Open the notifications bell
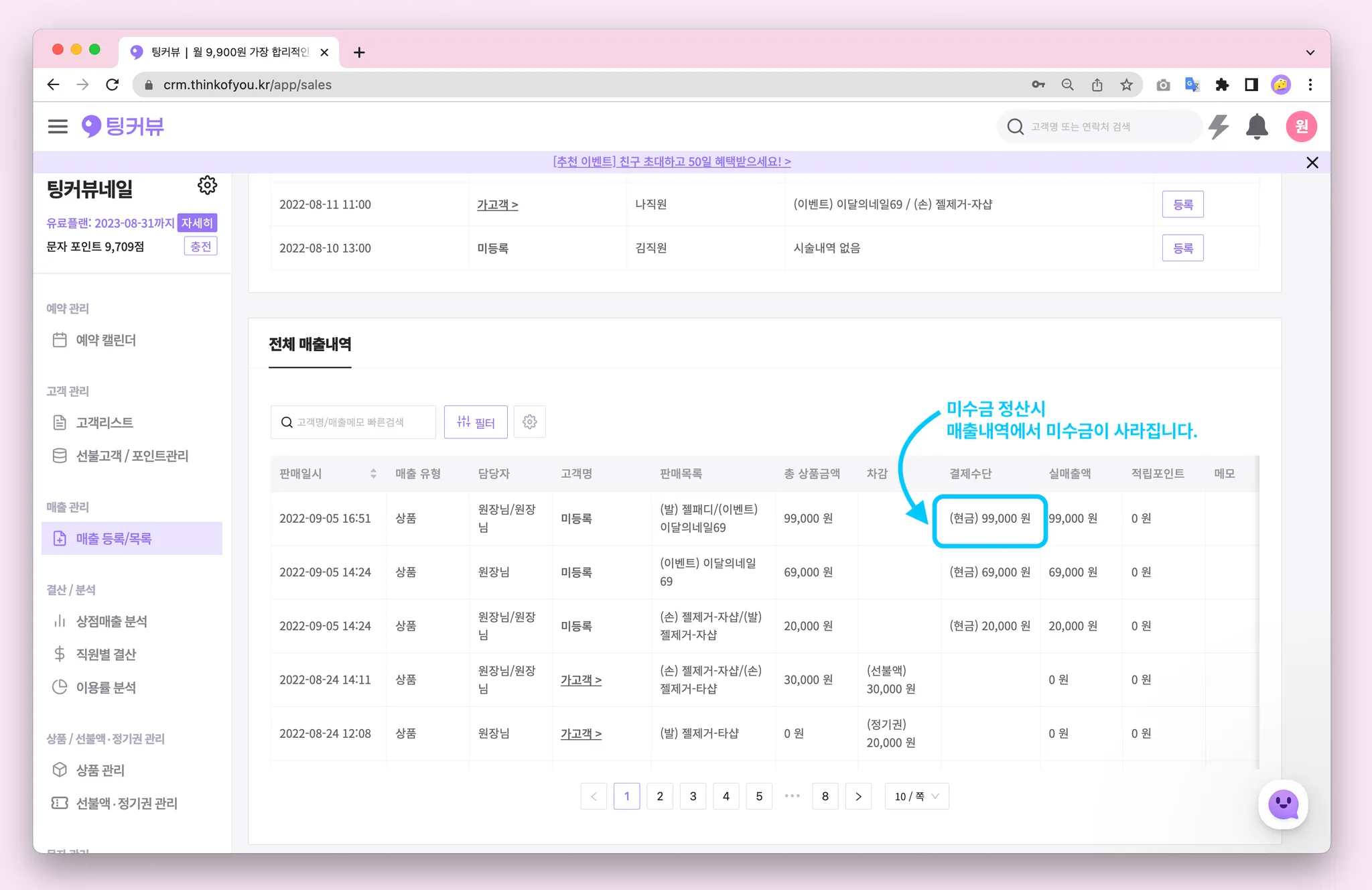This screenshot has height=890, width=1372. pyautogui.click(x=1257, y=127)
